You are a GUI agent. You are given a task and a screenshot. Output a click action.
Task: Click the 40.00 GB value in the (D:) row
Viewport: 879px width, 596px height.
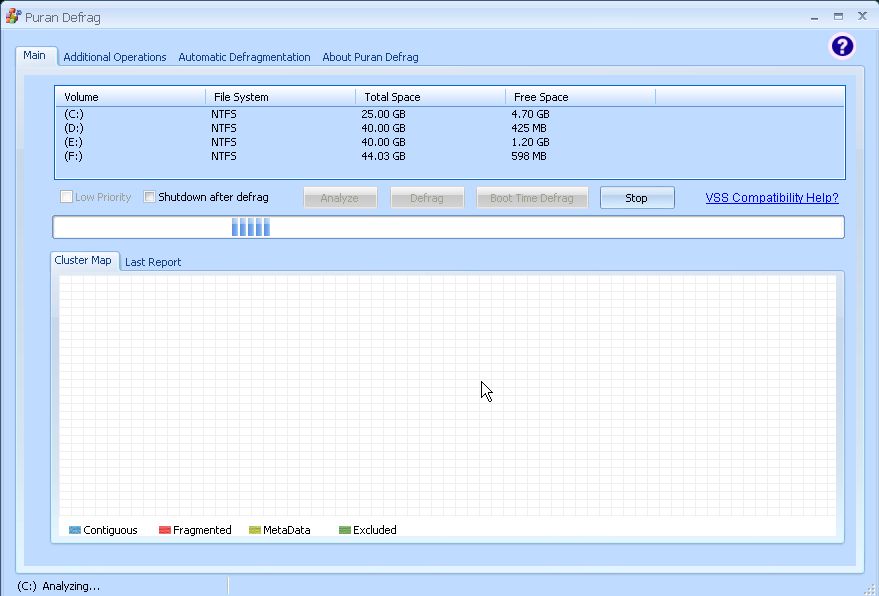[x=383, y=128]
